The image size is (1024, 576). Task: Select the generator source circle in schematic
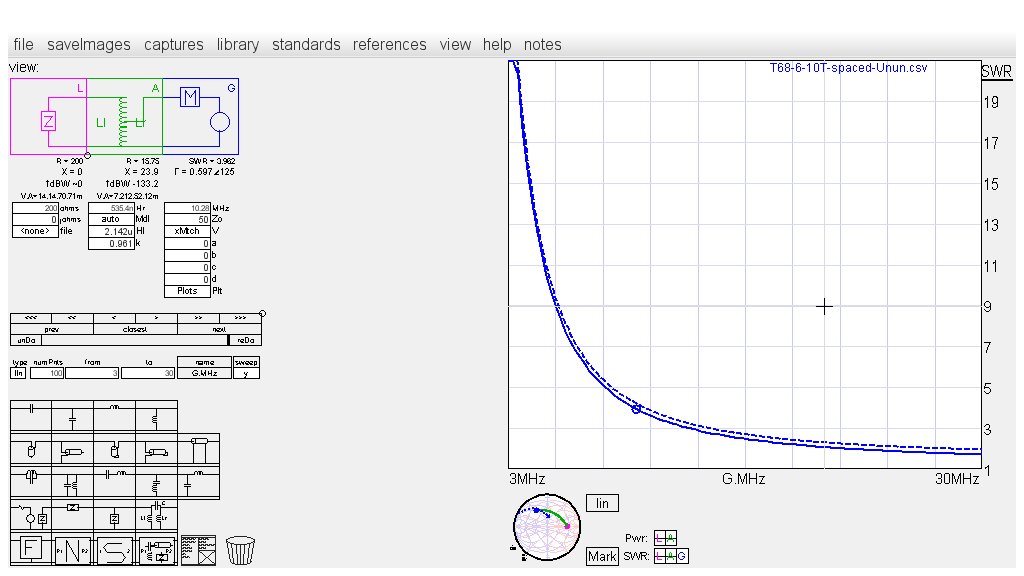pyautogui.click(x=219, y=122)
